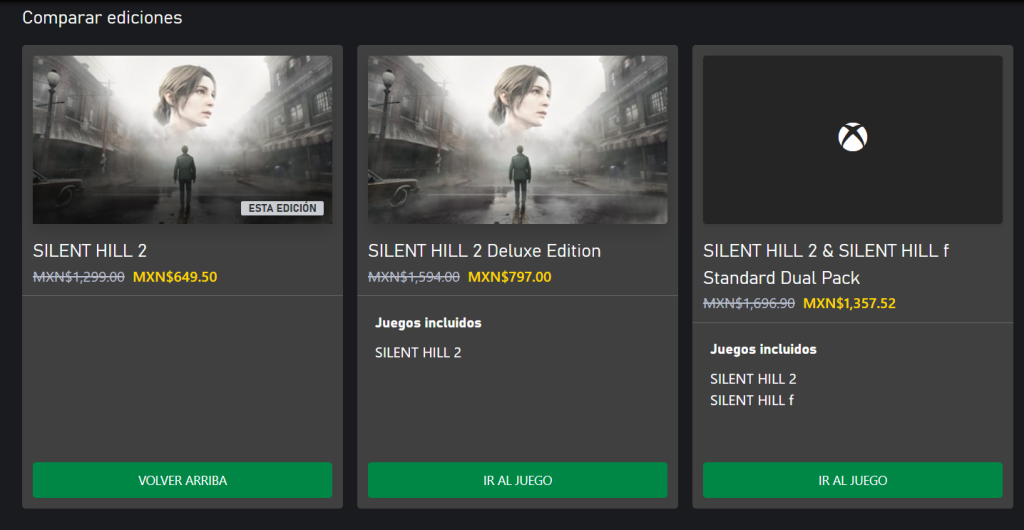Click the MXN$797.00 discounted price
1024x530 pixels.
509,277
